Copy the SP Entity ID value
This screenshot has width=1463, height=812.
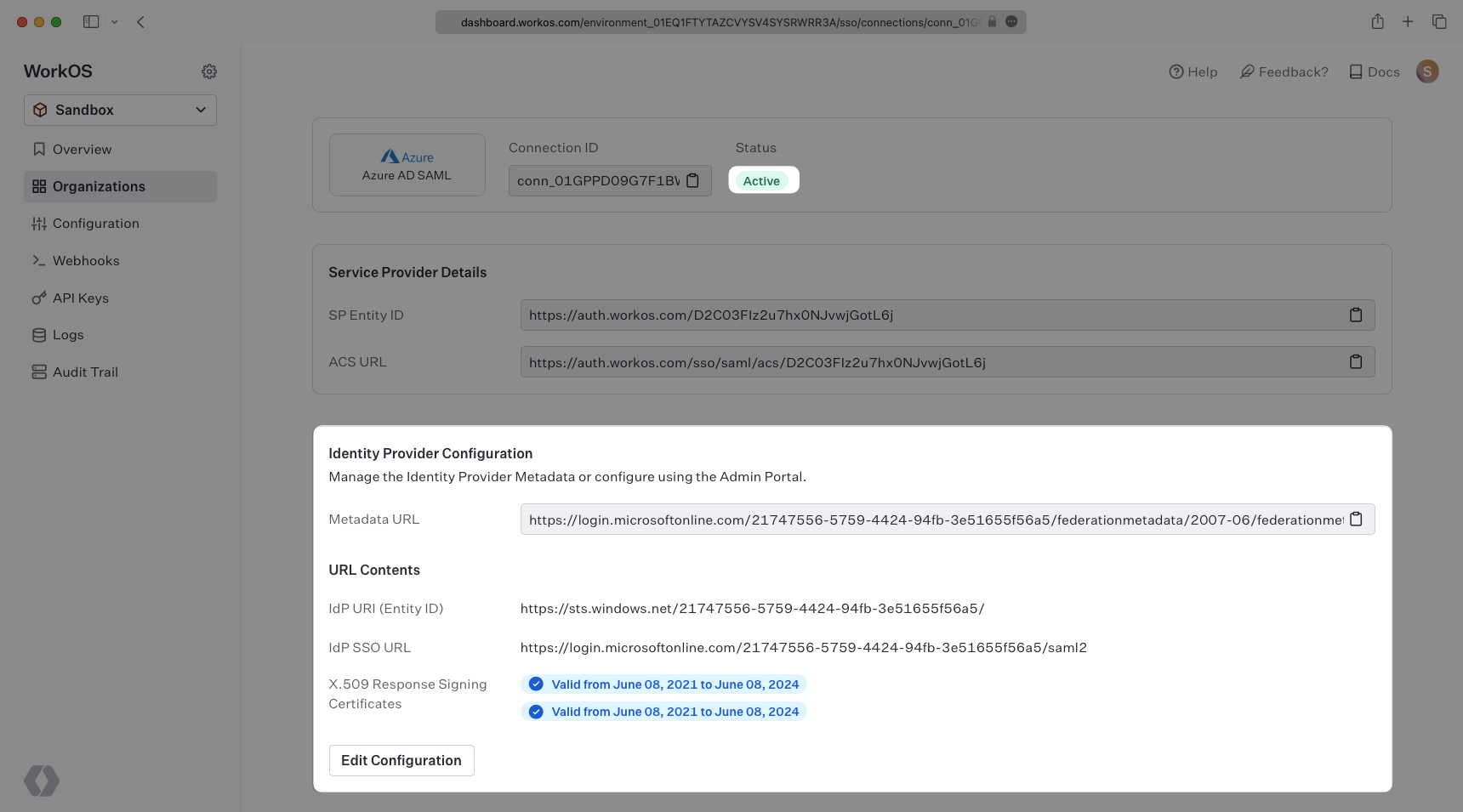pyautogui.click(x=1356, y=315)
